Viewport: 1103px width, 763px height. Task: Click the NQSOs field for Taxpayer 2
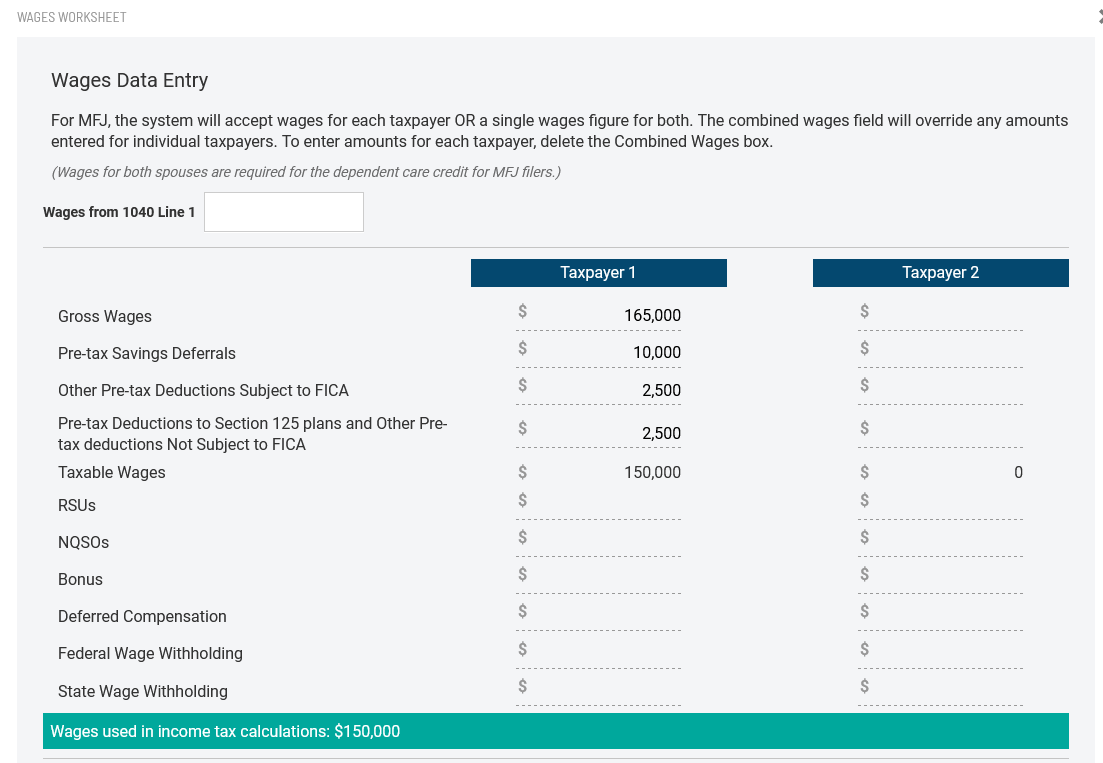(940, 537)
